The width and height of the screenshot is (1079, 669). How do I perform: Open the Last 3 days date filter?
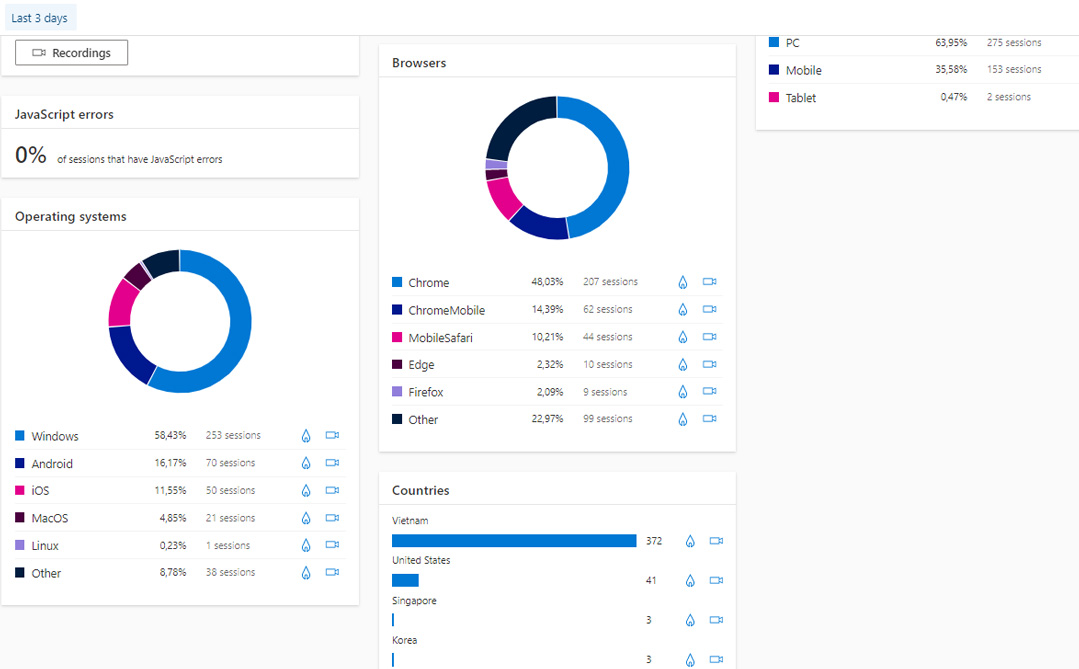point(40,18)
